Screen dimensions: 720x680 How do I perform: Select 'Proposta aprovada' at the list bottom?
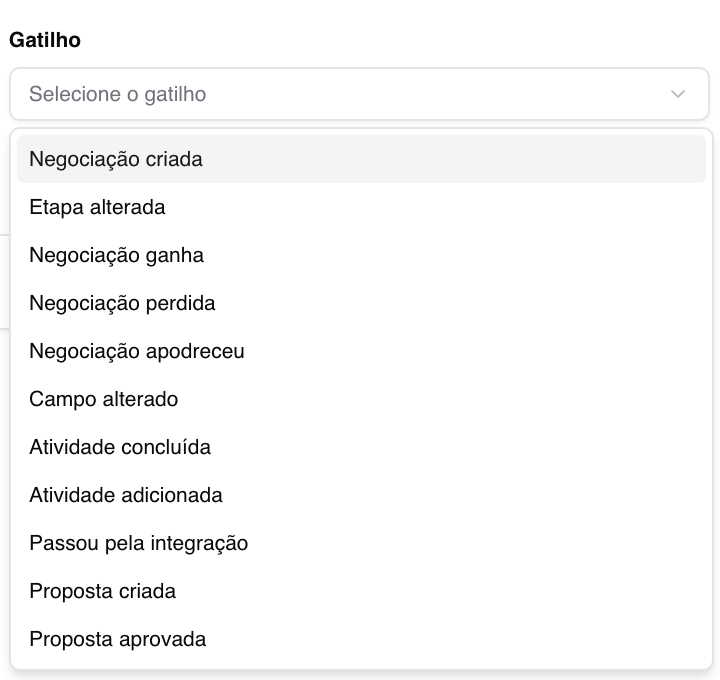click(117, 639)
